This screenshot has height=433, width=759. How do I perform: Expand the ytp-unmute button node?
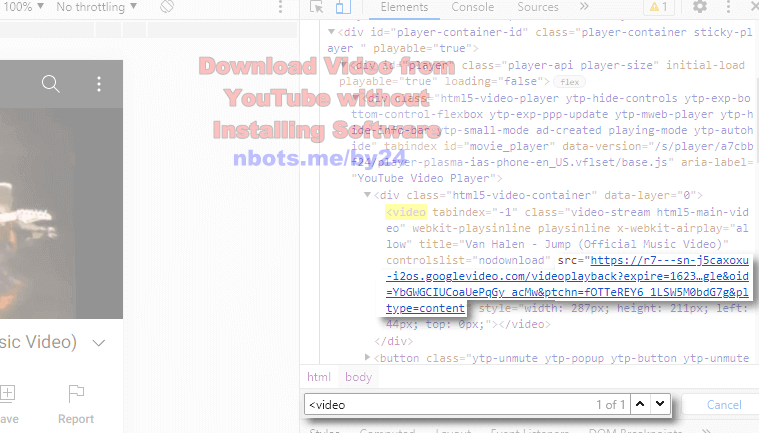367,358
